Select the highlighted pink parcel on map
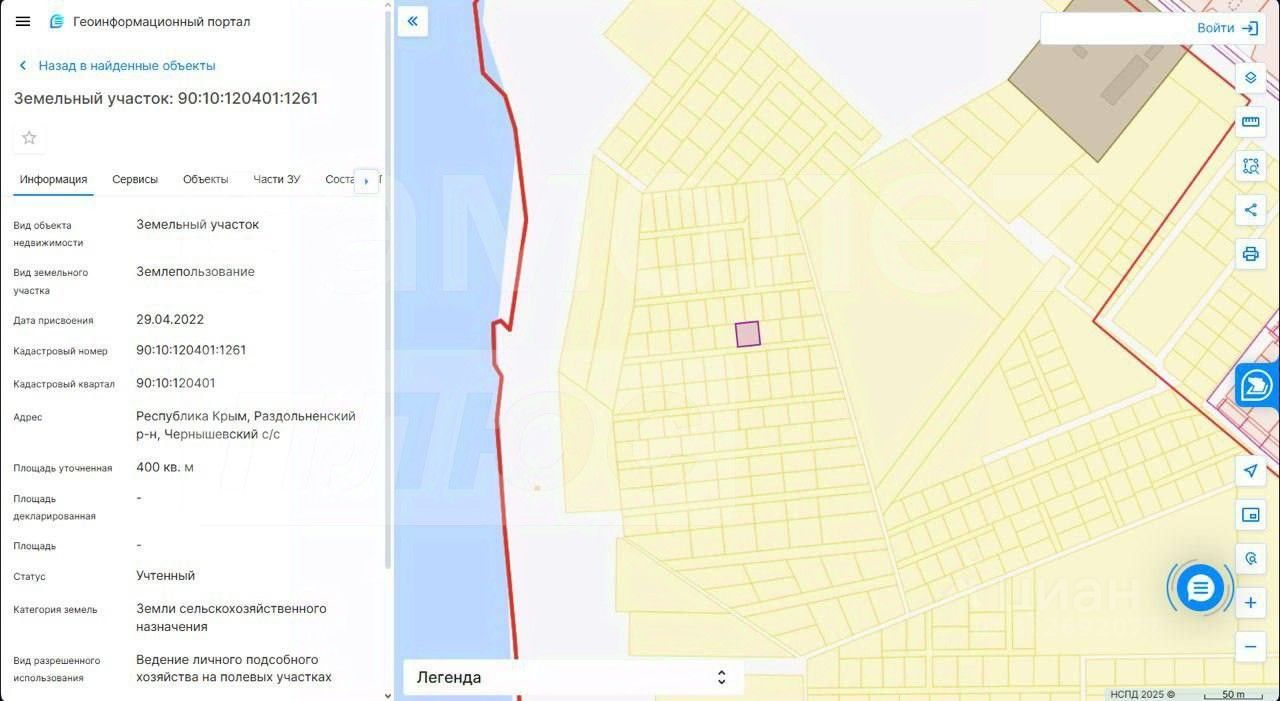This screenshot has height=701, width=1280. (747, 334)
